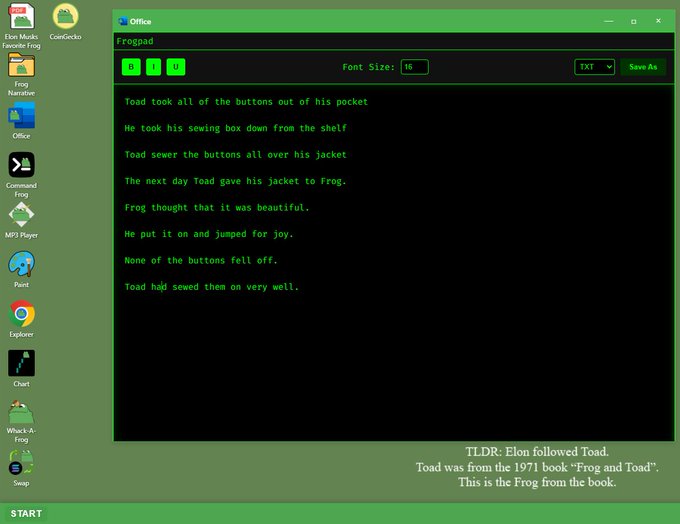The height and width of the screenshot is (524, 680).
Task: Minimize the Office window
Action: tap(608, 21)
